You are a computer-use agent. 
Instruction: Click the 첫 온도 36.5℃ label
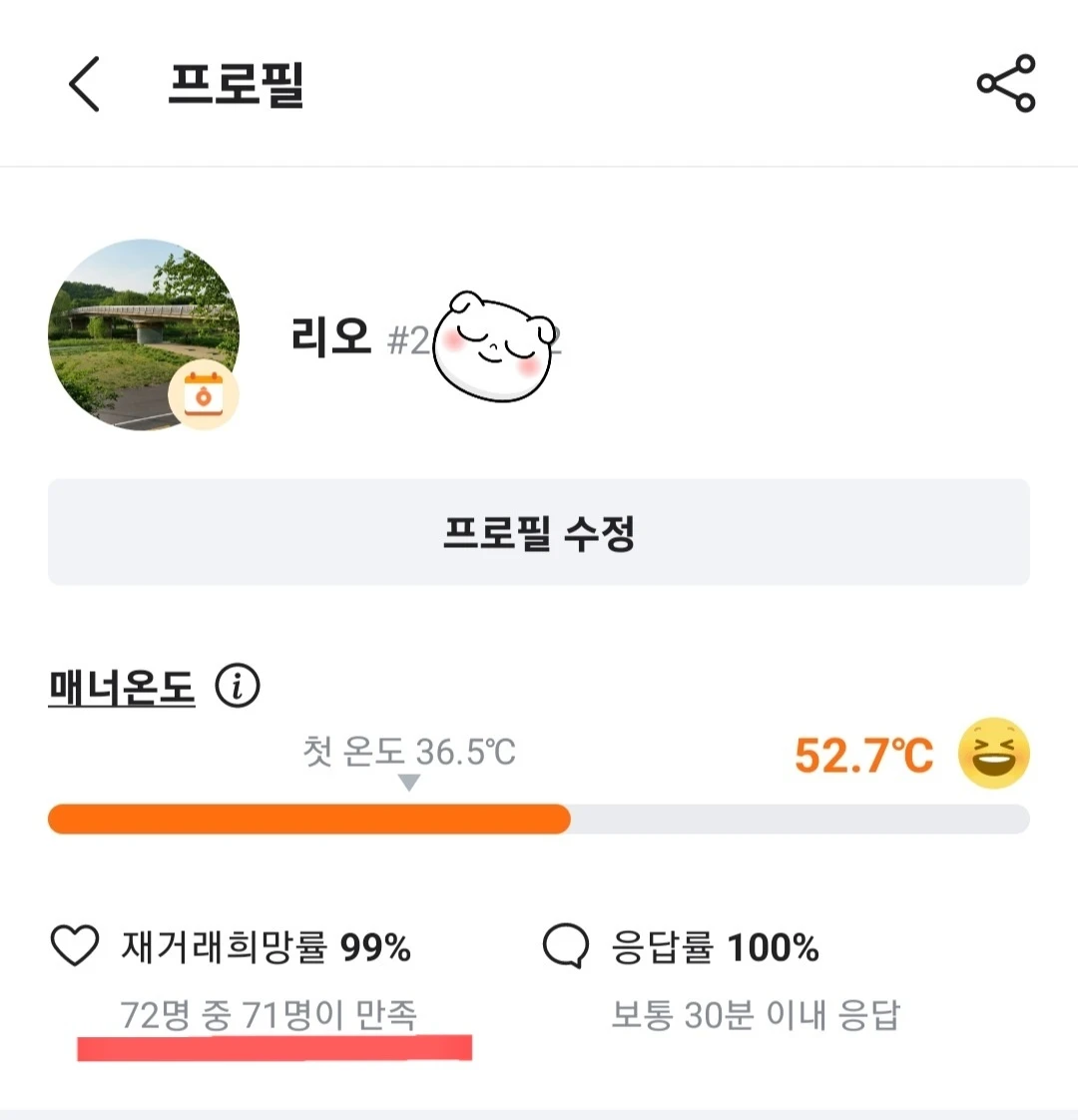point(409,751)
